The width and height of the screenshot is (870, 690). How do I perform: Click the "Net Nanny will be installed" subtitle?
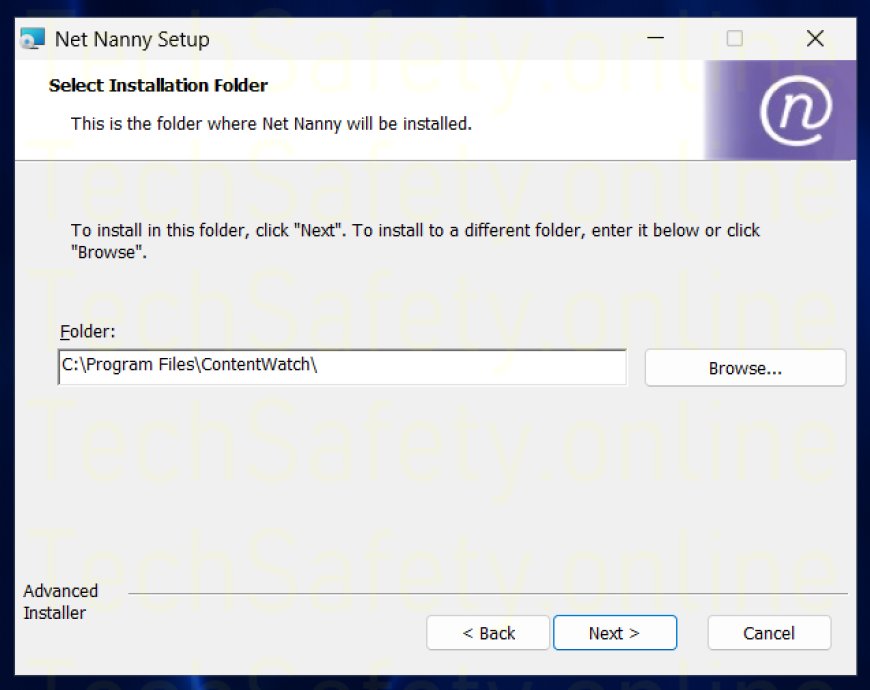[x=271, y=124]
